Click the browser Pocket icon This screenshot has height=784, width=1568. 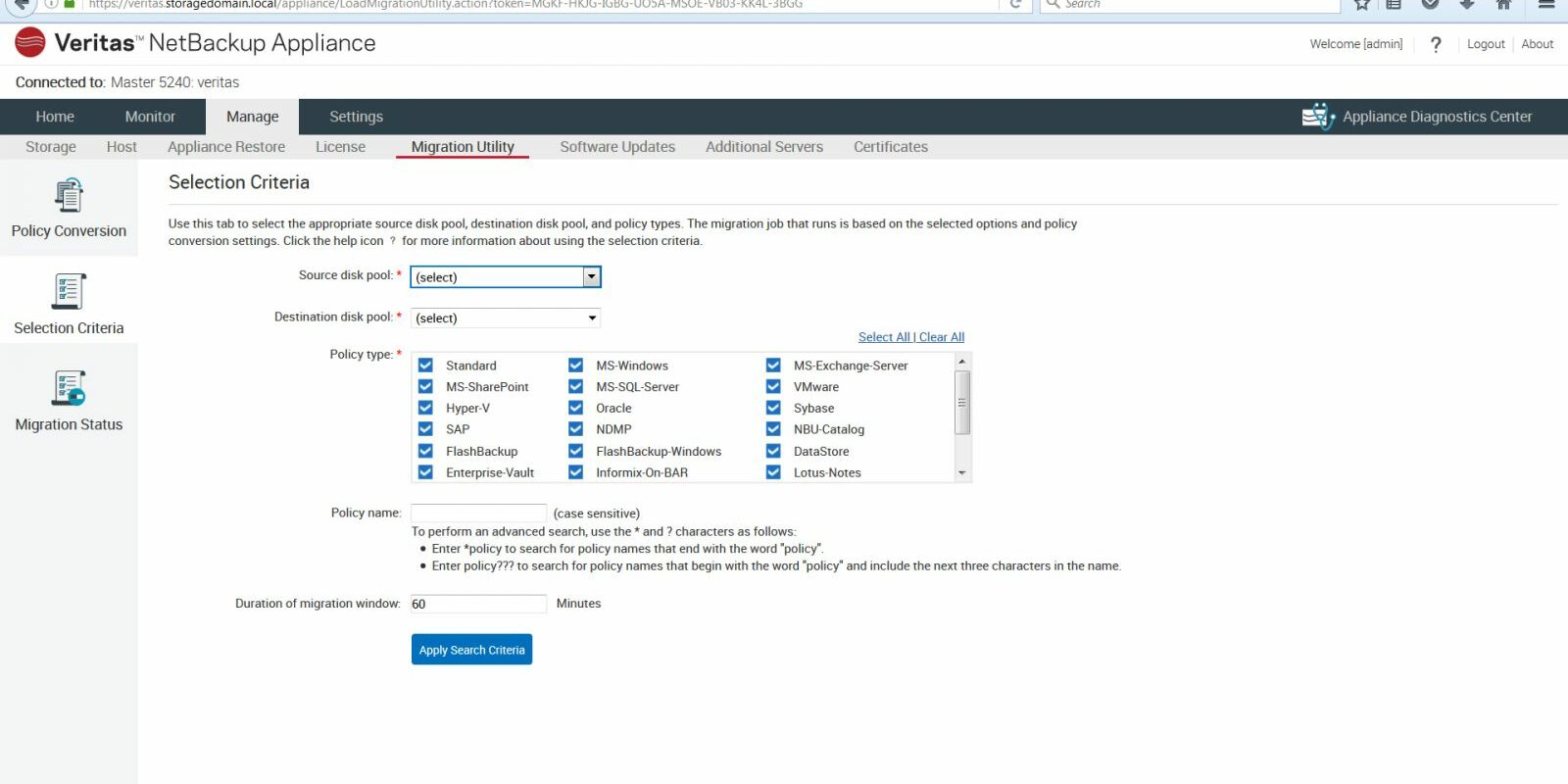[1430, 4]
